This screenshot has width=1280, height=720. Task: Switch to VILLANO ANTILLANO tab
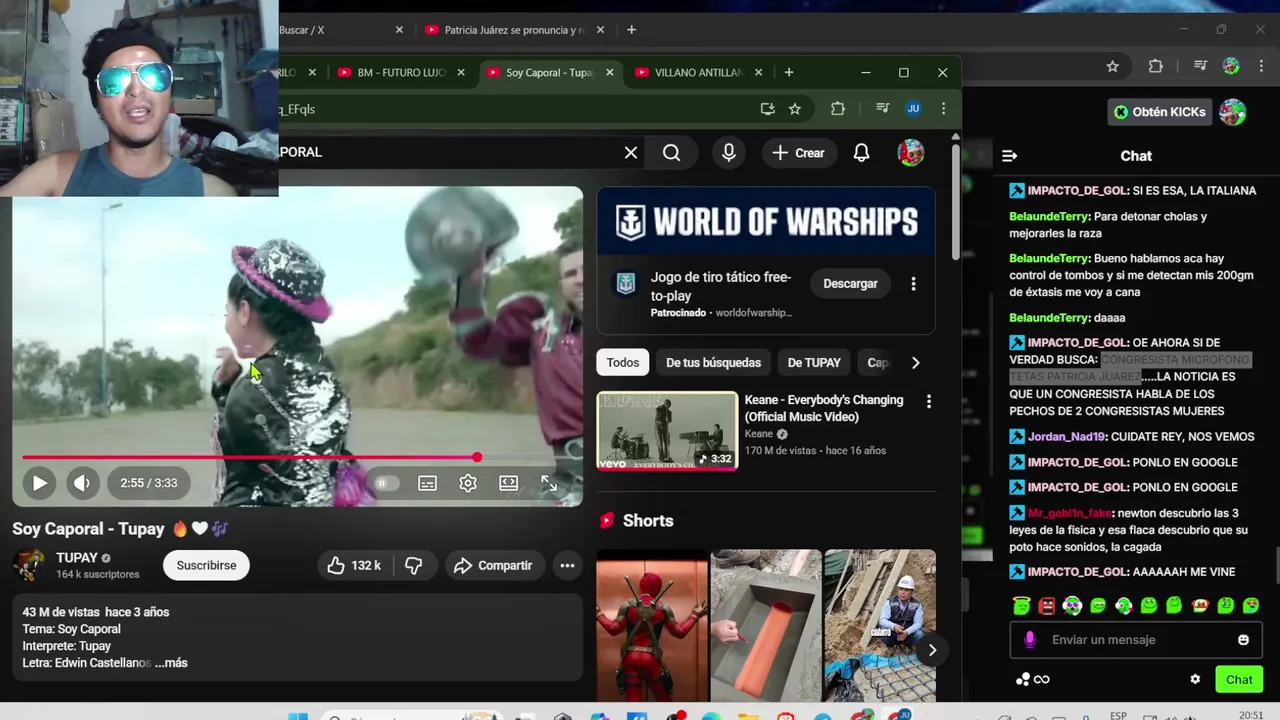click(698, 72)
